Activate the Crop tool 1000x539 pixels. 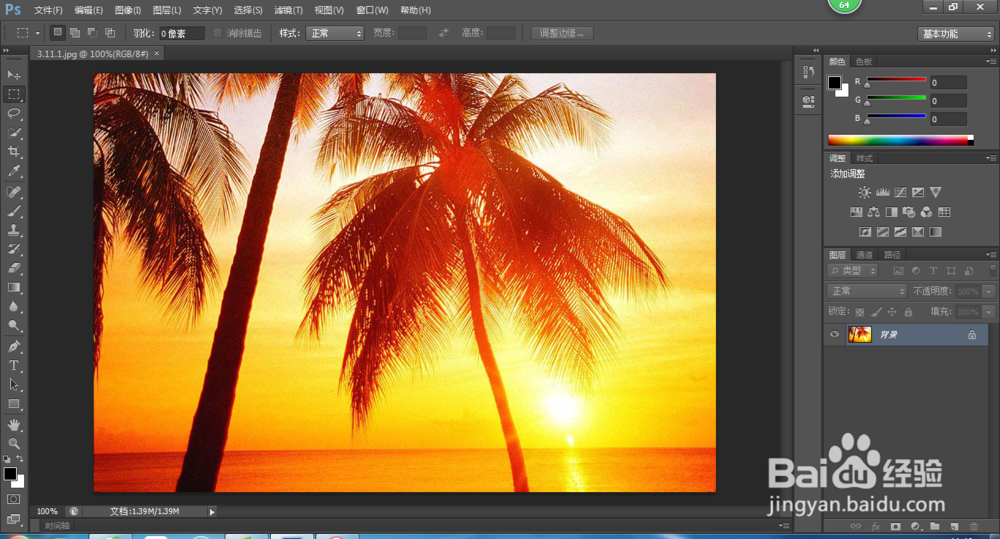click(13, 152)
